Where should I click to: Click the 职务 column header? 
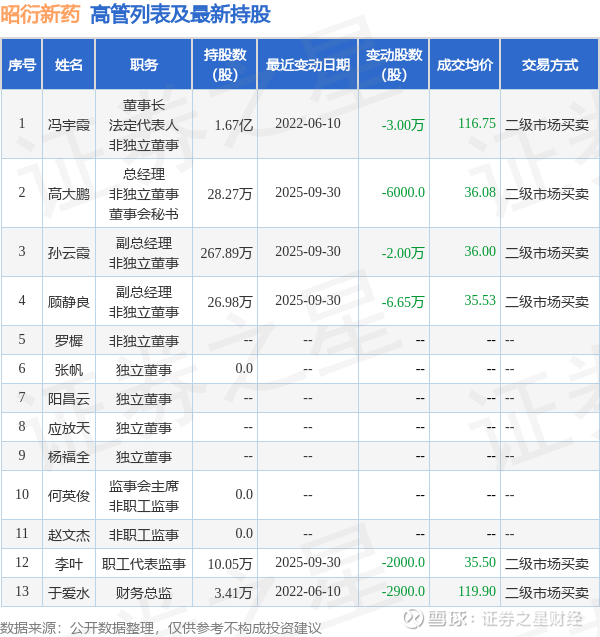pyautogui.click(x=143, y=65)
